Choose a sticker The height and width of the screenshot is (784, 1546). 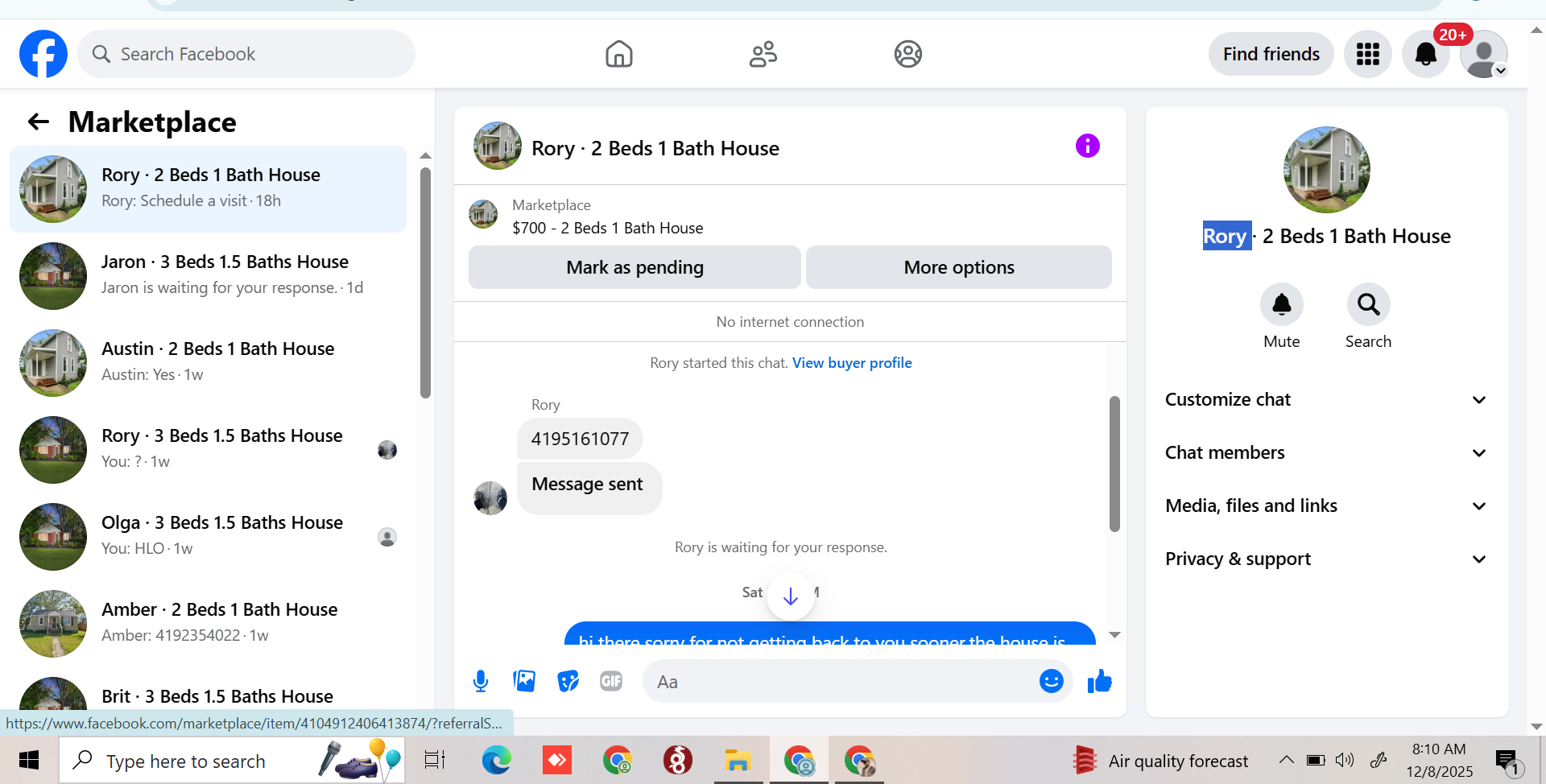568,682
